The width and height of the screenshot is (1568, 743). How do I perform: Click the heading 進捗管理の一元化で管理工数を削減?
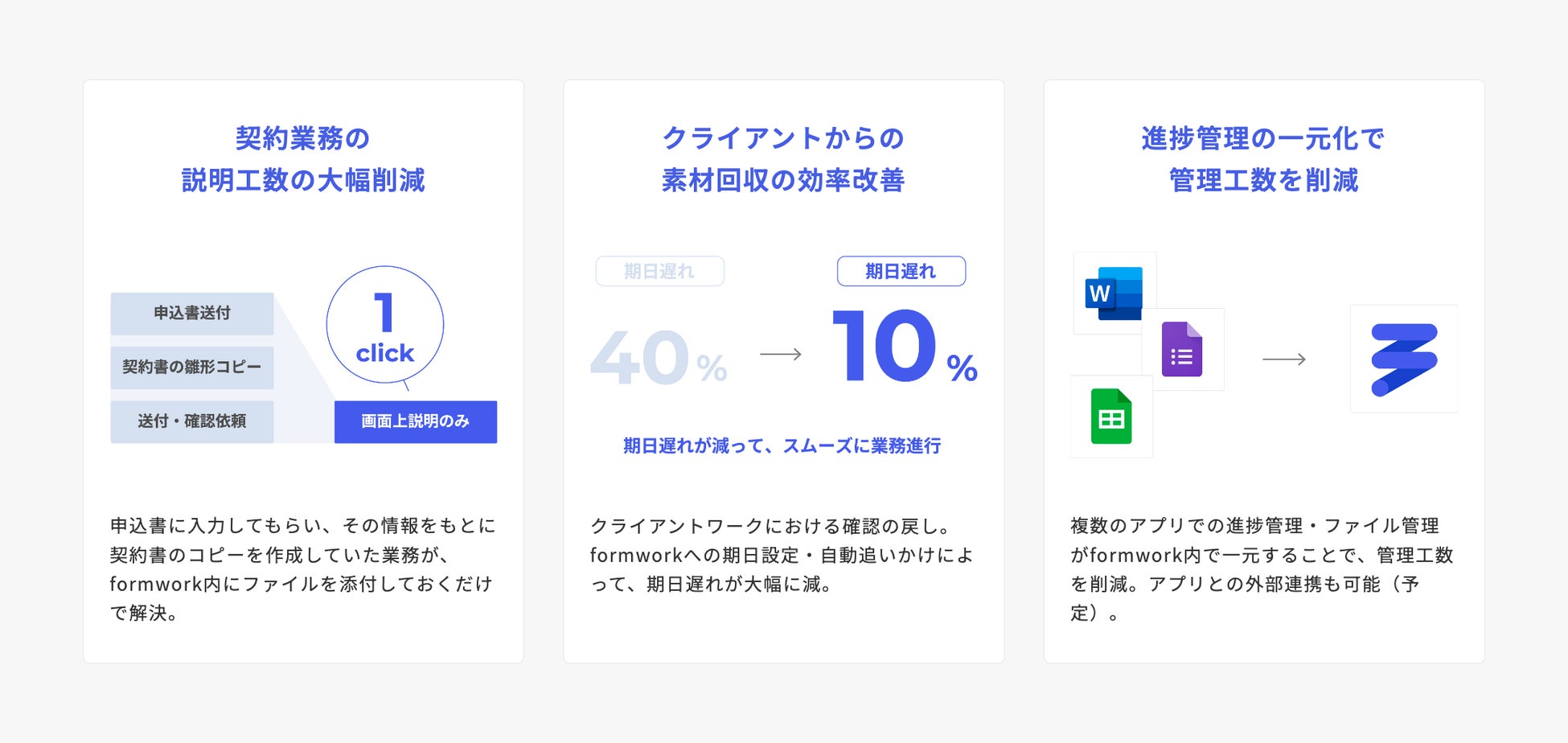[x=1263, y=159]
